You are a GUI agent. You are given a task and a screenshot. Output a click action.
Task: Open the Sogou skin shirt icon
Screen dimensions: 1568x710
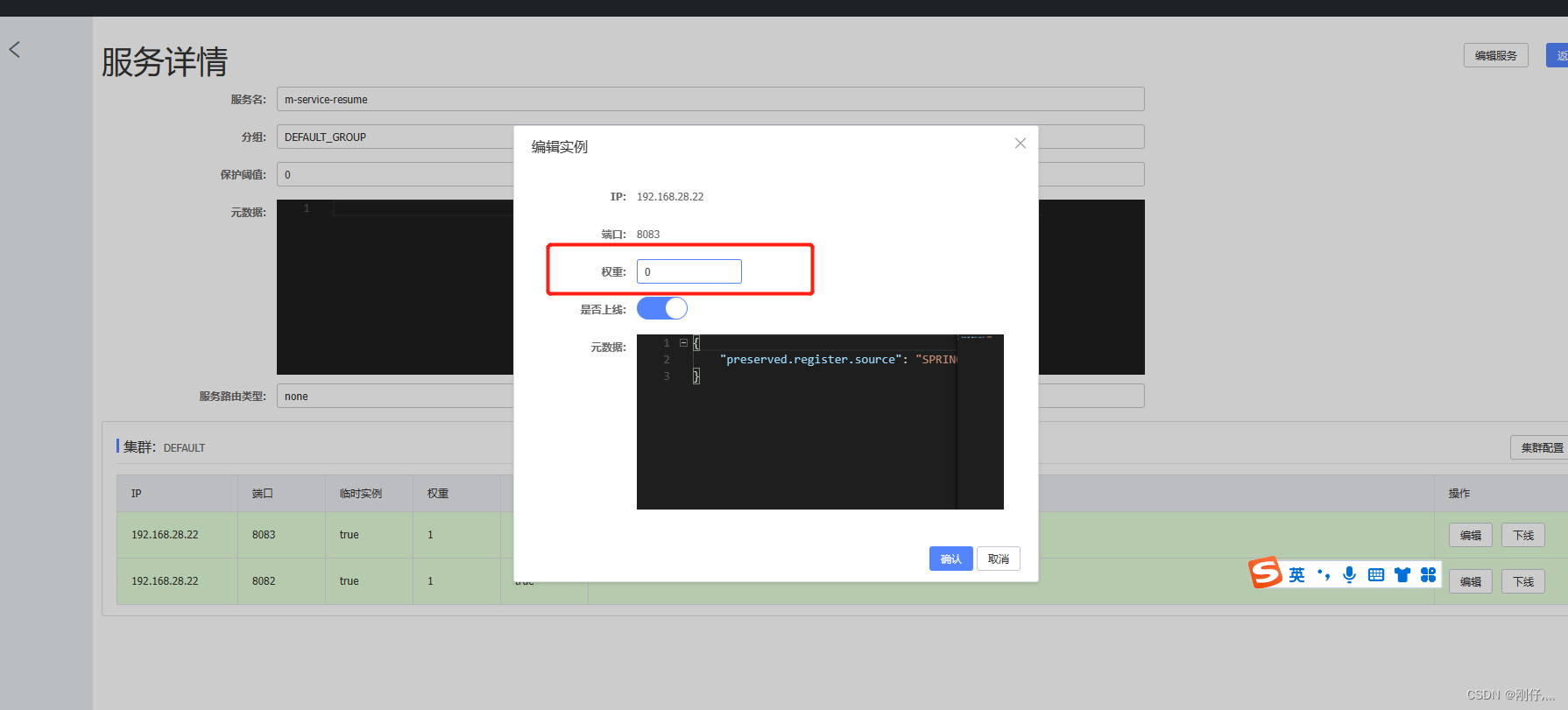point(1402,574)
